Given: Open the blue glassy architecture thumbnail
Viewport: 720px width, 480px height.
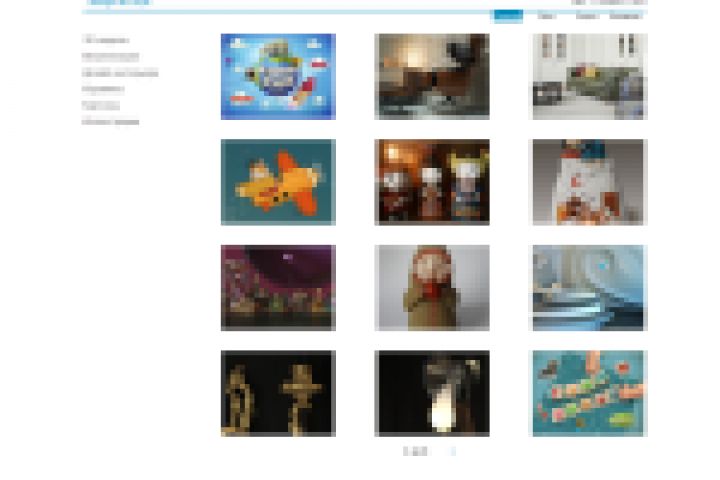Looking at the screenshot, I should click(x=590, y=288).
